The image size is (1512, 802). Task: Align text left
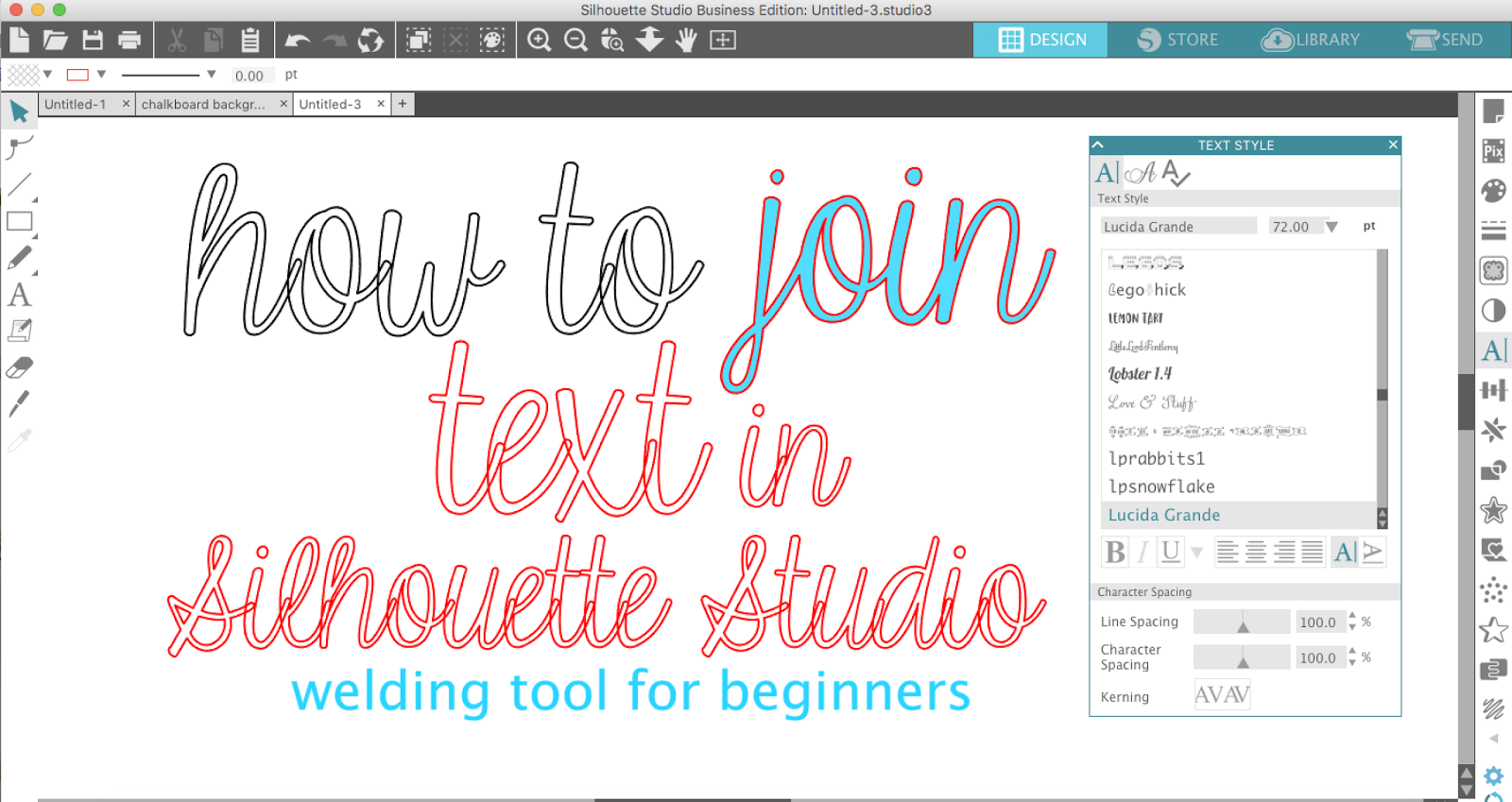[x=1228, y=552]
